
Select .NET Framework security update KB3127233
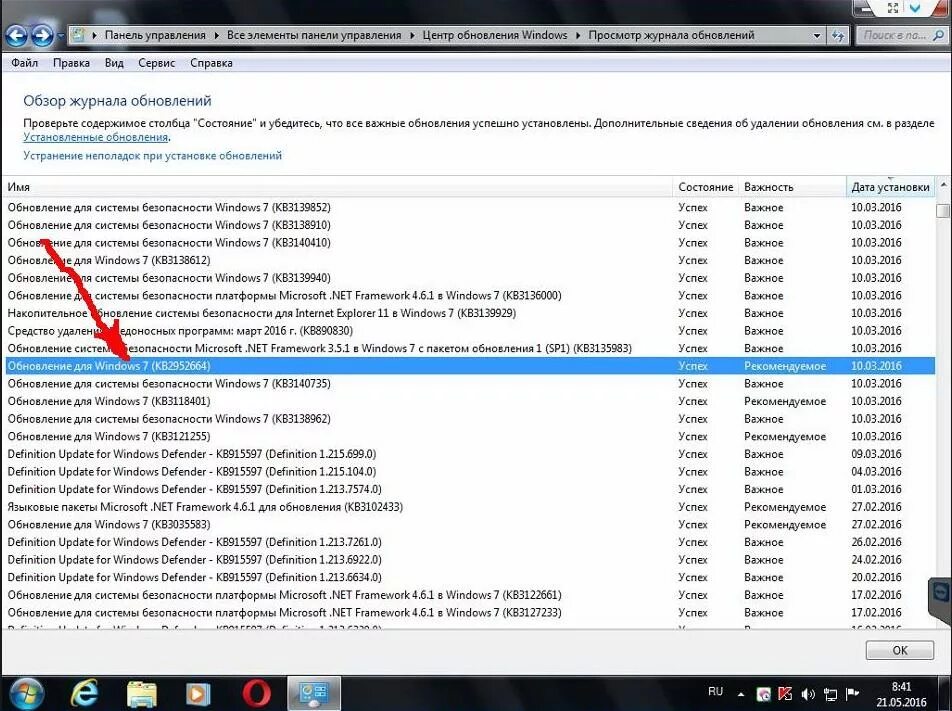tap(469, 612)
